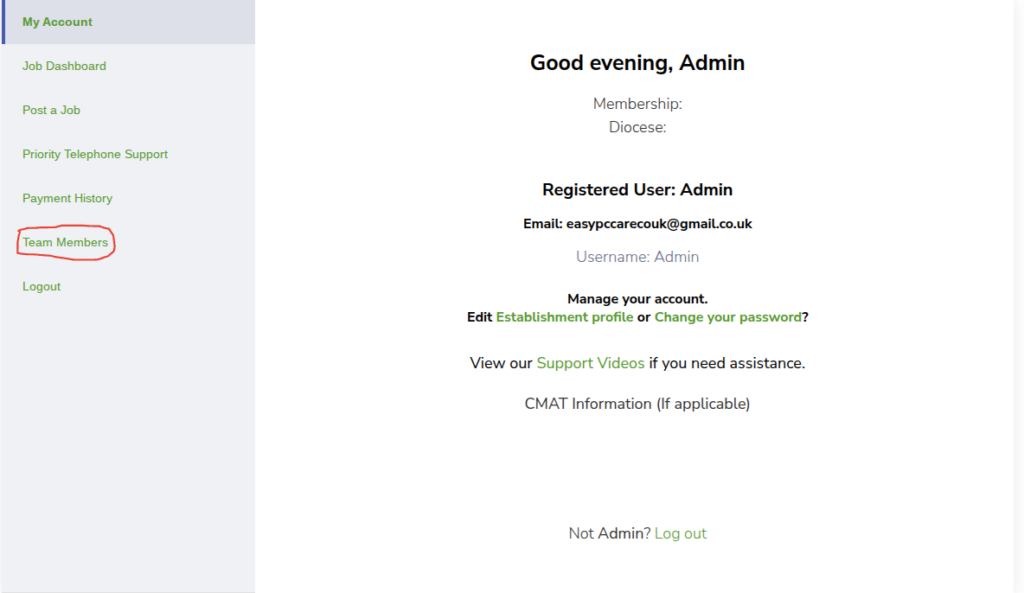Click the Registered User: Admin heading
This screenshot has width=1024, height=593.
point(637,190)
